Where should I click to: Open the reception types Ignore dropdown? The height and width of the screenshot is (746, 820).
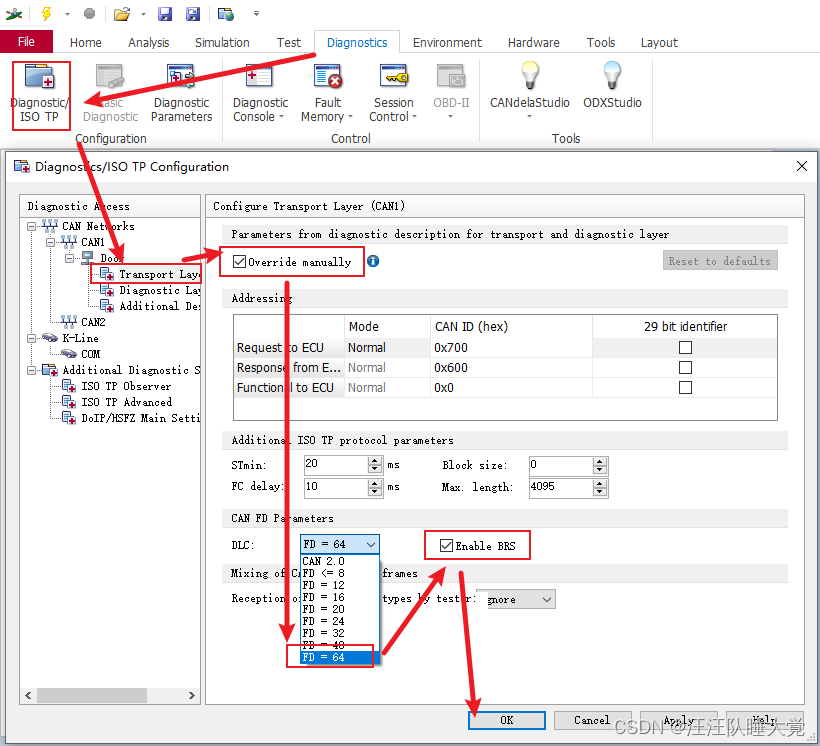click(516, 600)
